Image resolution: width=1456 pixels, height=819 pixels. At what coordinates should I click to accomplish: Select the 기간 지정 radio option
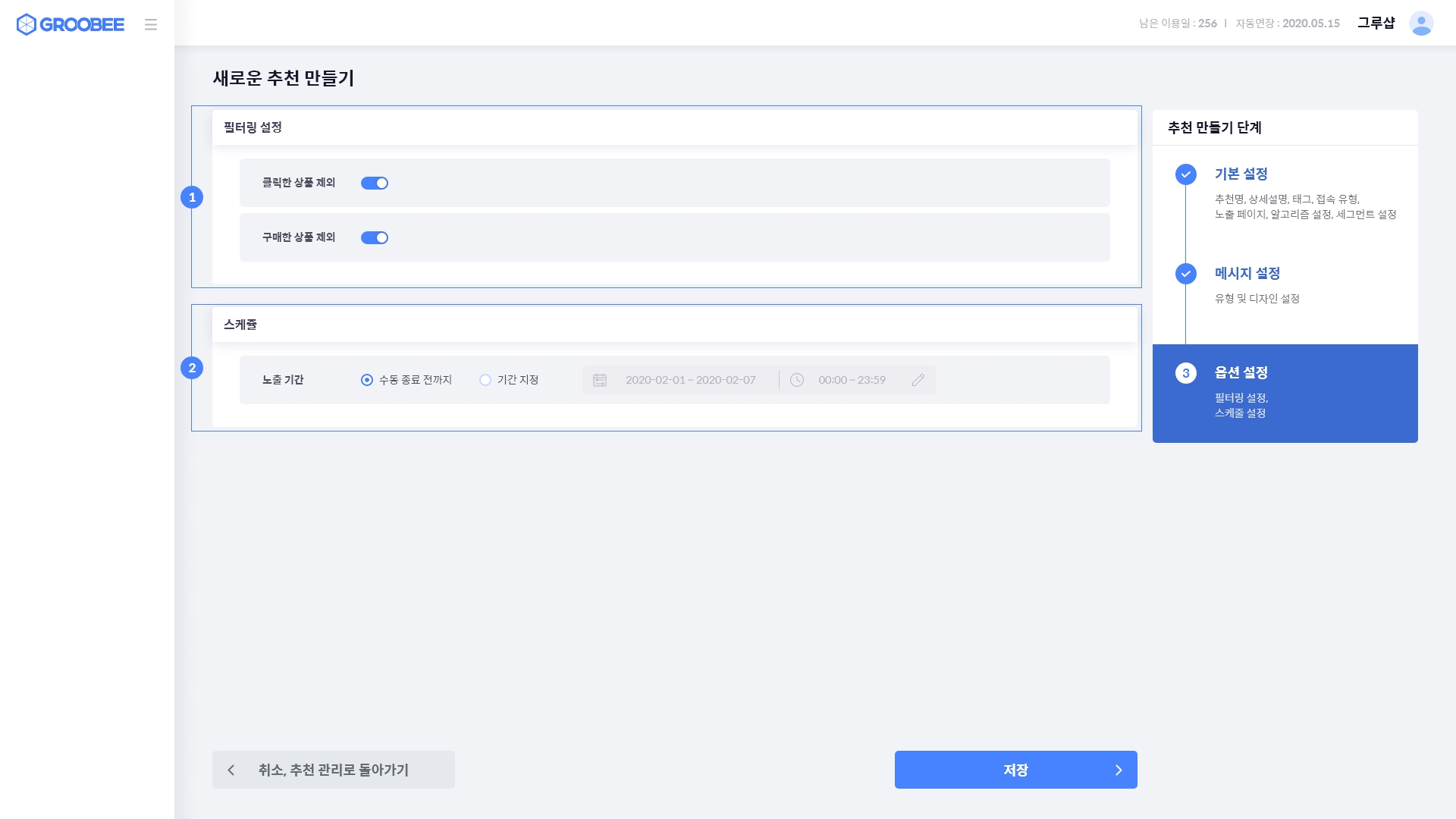[485, 380]
